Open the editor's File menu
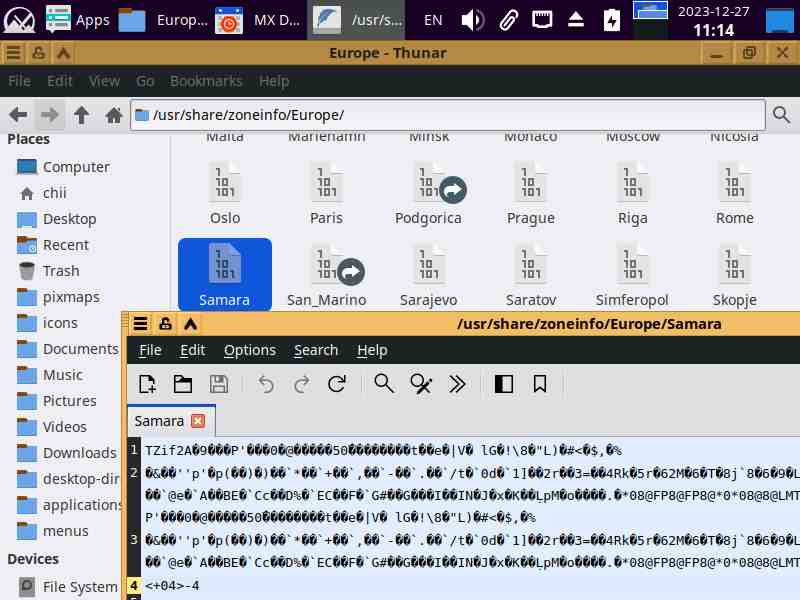Viewport: 800px width, 600px height. [x=150, y=351]
